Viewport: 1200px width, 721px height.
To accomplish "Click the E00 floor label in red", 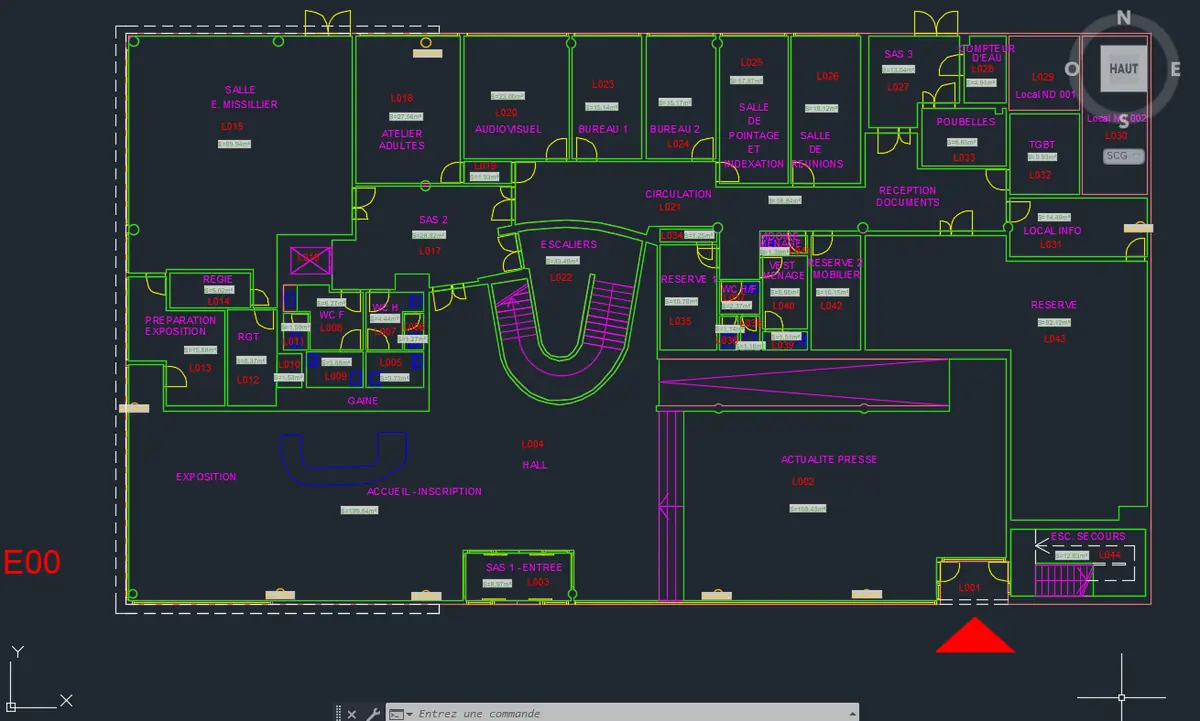I will (35, 562).
